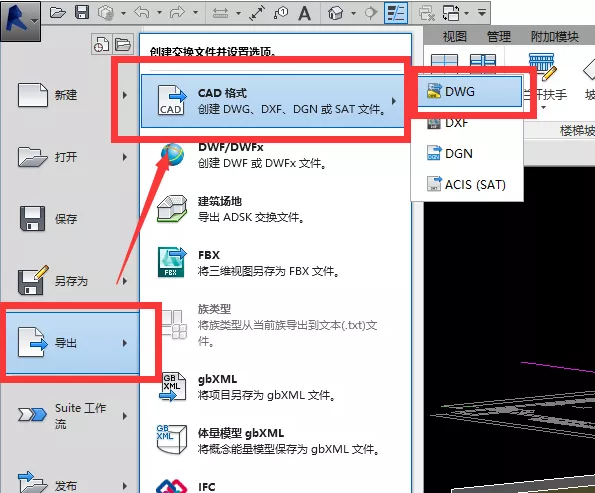Viewport: 595px width, 493px height.
Task: Choose DXF from the CAD submenu
Action: pos(467,123)
